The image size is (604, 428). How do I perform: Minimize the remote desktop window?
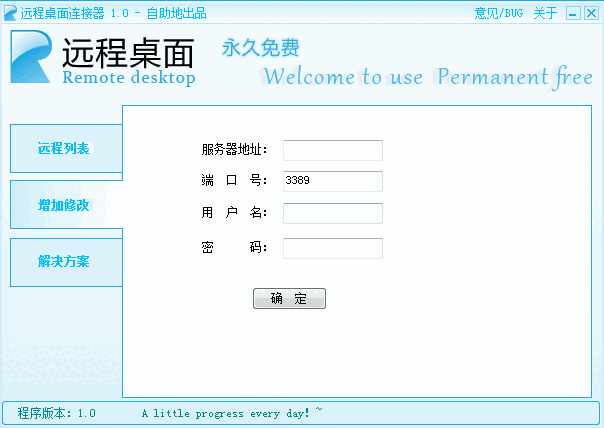(573, 13)
